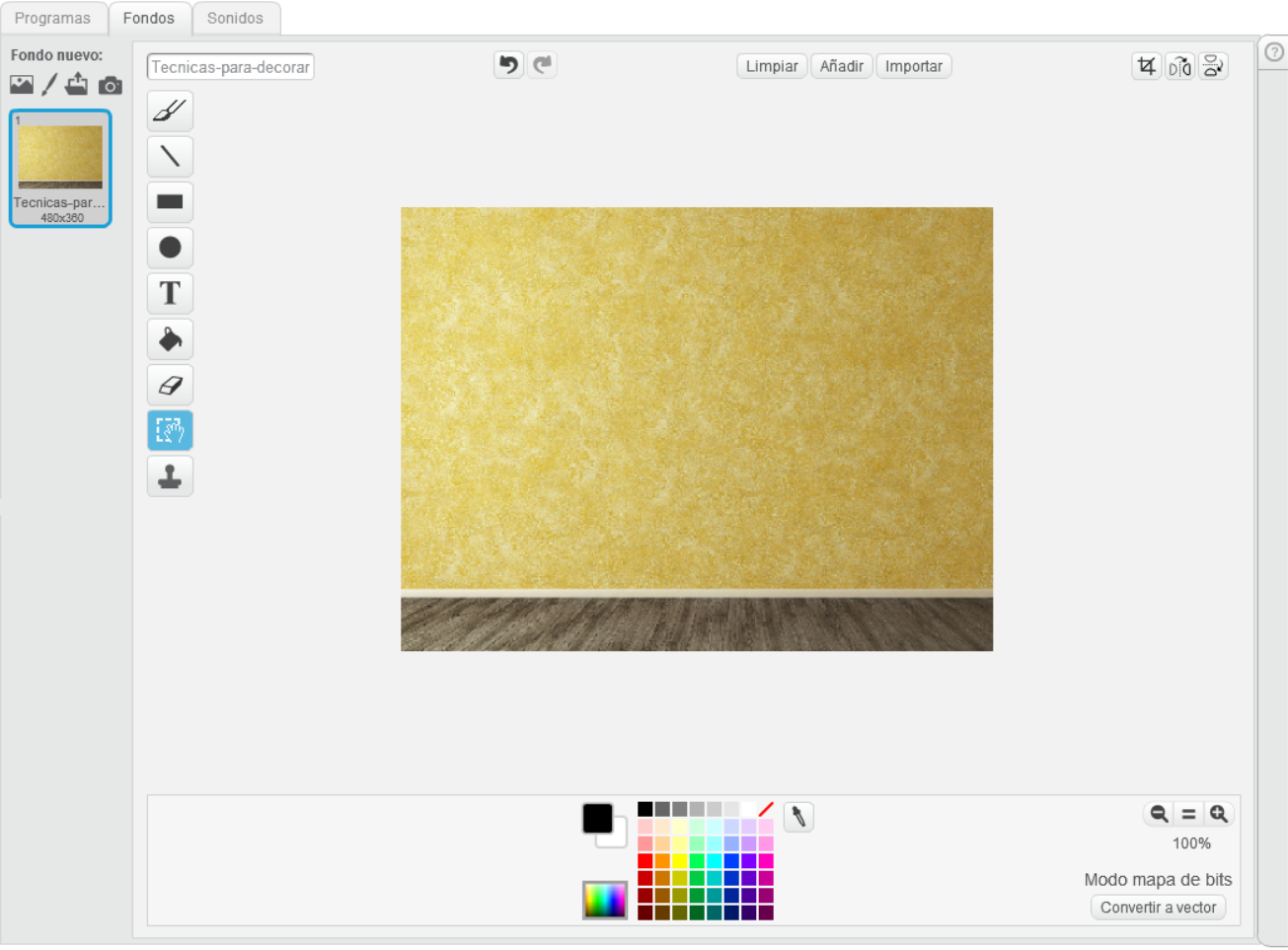Click the Crop icon
Viewport: 1288px width, 950px height.
1146,66
